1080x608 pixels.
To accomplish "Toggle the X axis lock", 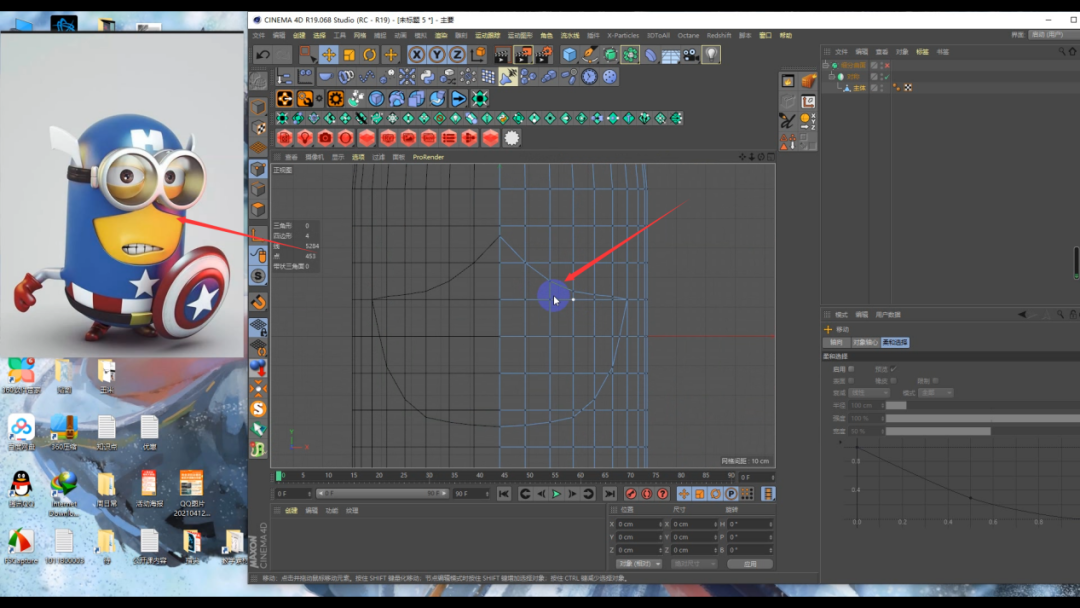I will (417, 54).
